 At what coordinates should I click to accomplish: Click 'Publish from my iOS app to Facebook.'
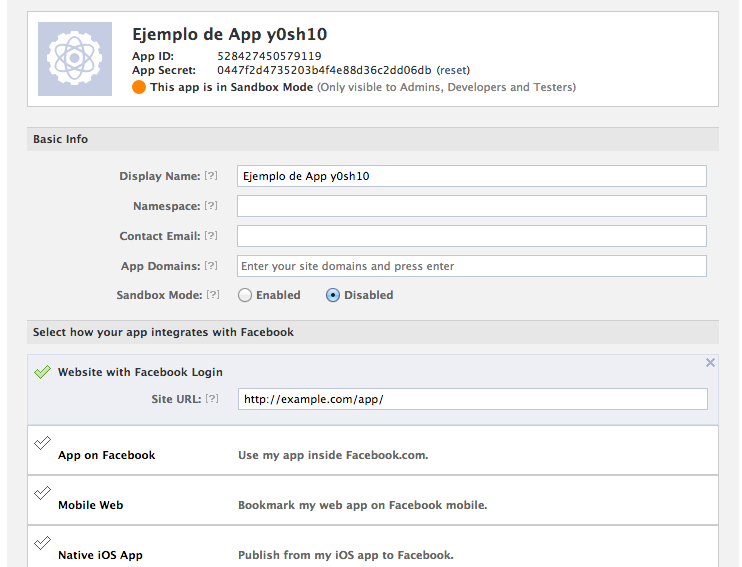345,555
